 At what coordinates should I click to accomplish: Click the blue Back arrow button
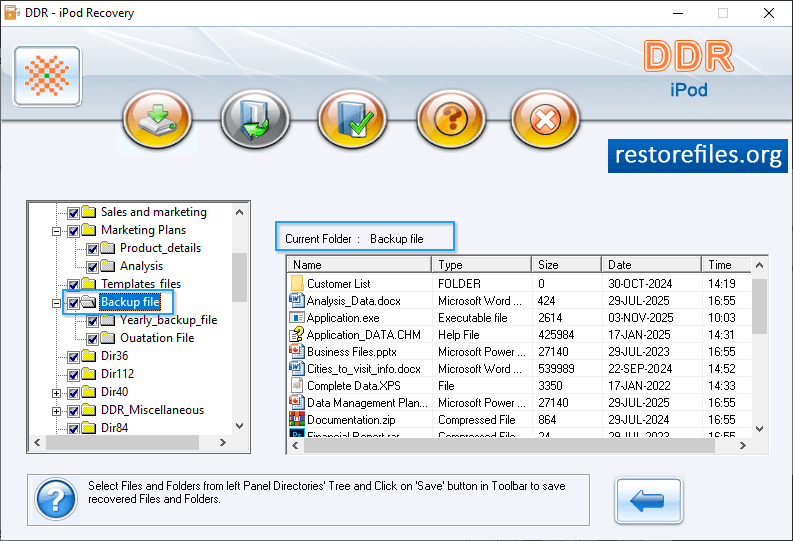pyautogui.click(x=649, y=501)
